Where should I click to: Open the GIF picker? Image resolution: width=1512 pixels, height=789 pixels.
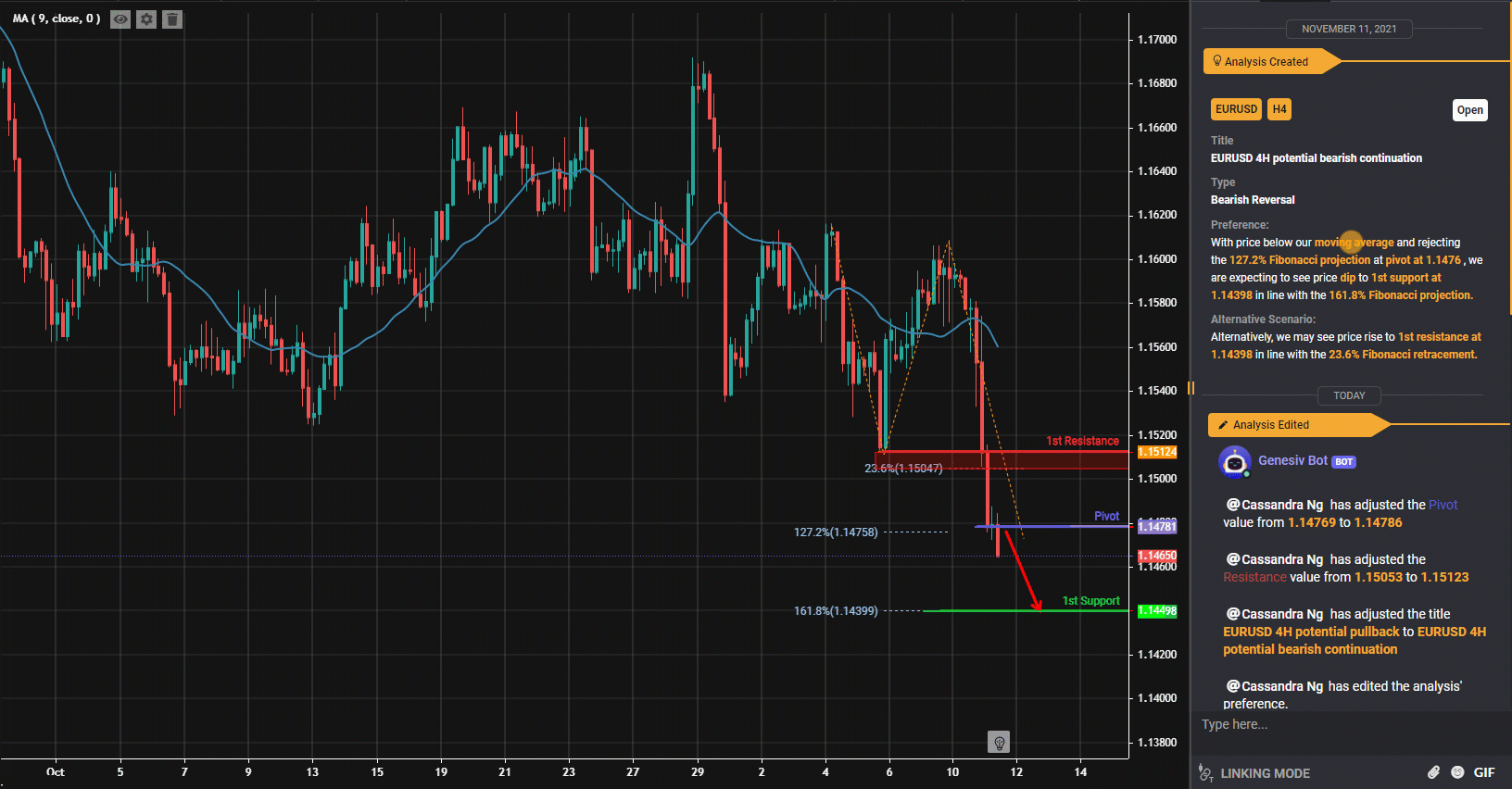(1484, 772)
